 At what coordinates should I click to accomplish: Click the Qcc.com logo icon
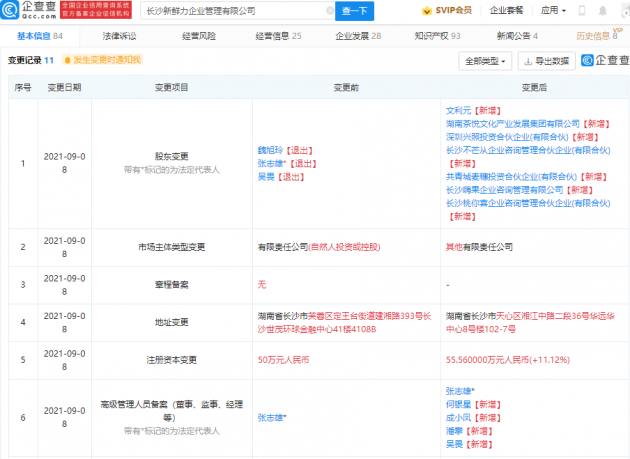(10, 10)
